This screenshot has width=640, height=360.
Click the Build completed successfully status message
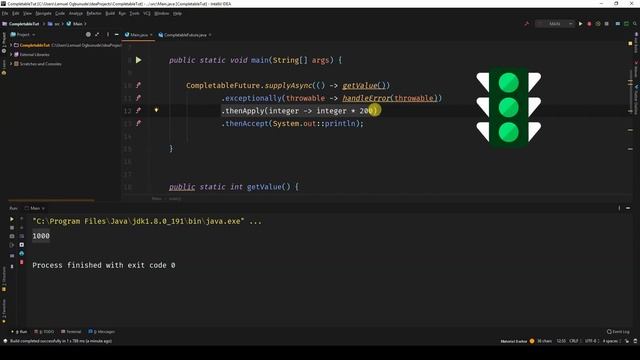[x=60, y=341]
